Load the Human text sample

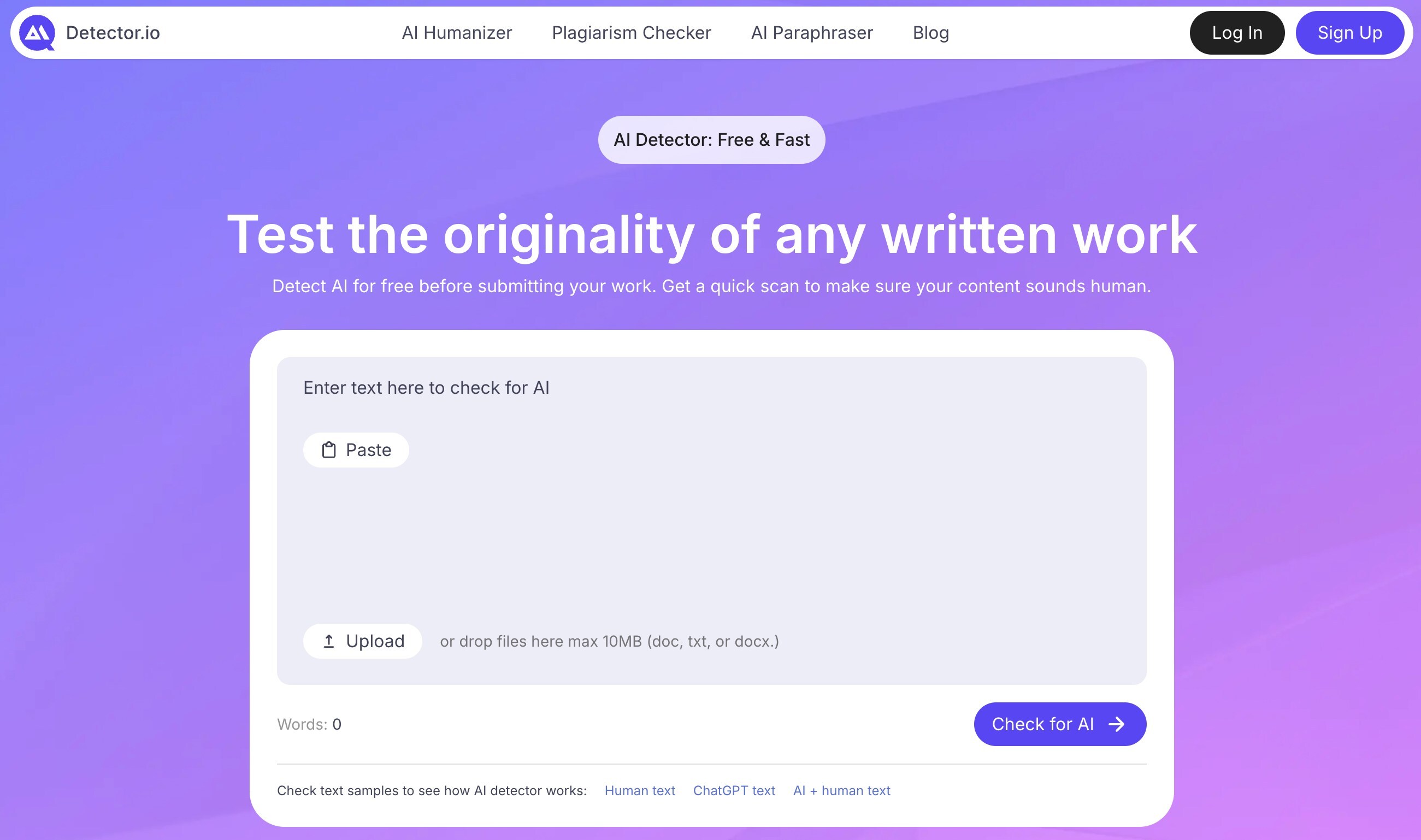640,791
